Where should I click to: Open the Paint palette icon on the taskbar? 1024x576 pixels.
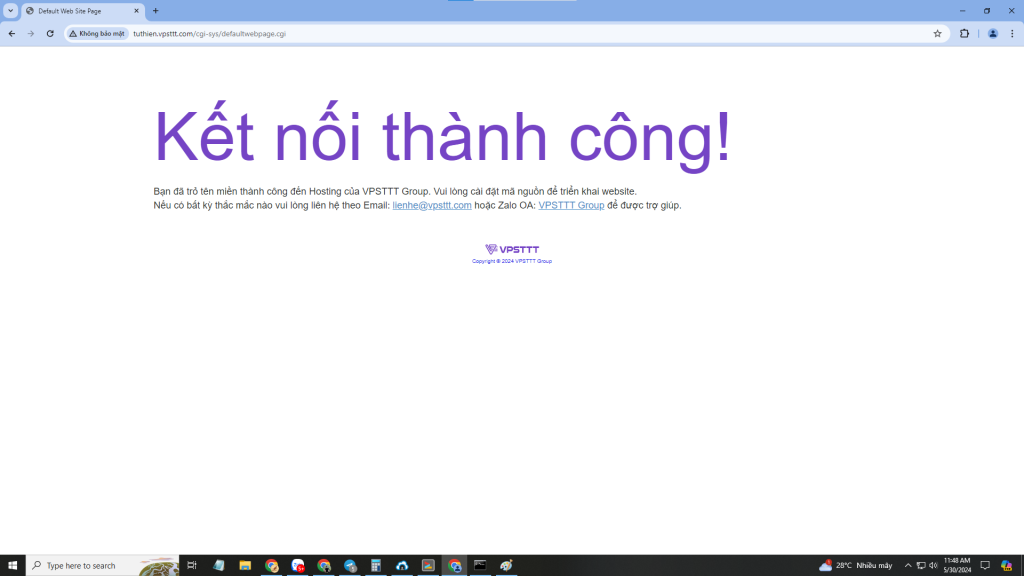point(506,566)
